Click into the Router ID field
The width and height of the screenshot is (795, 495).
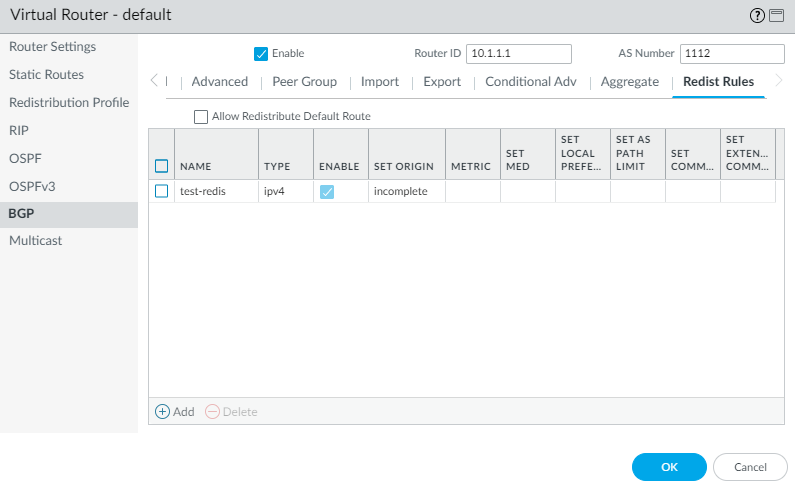click(519, 54)
